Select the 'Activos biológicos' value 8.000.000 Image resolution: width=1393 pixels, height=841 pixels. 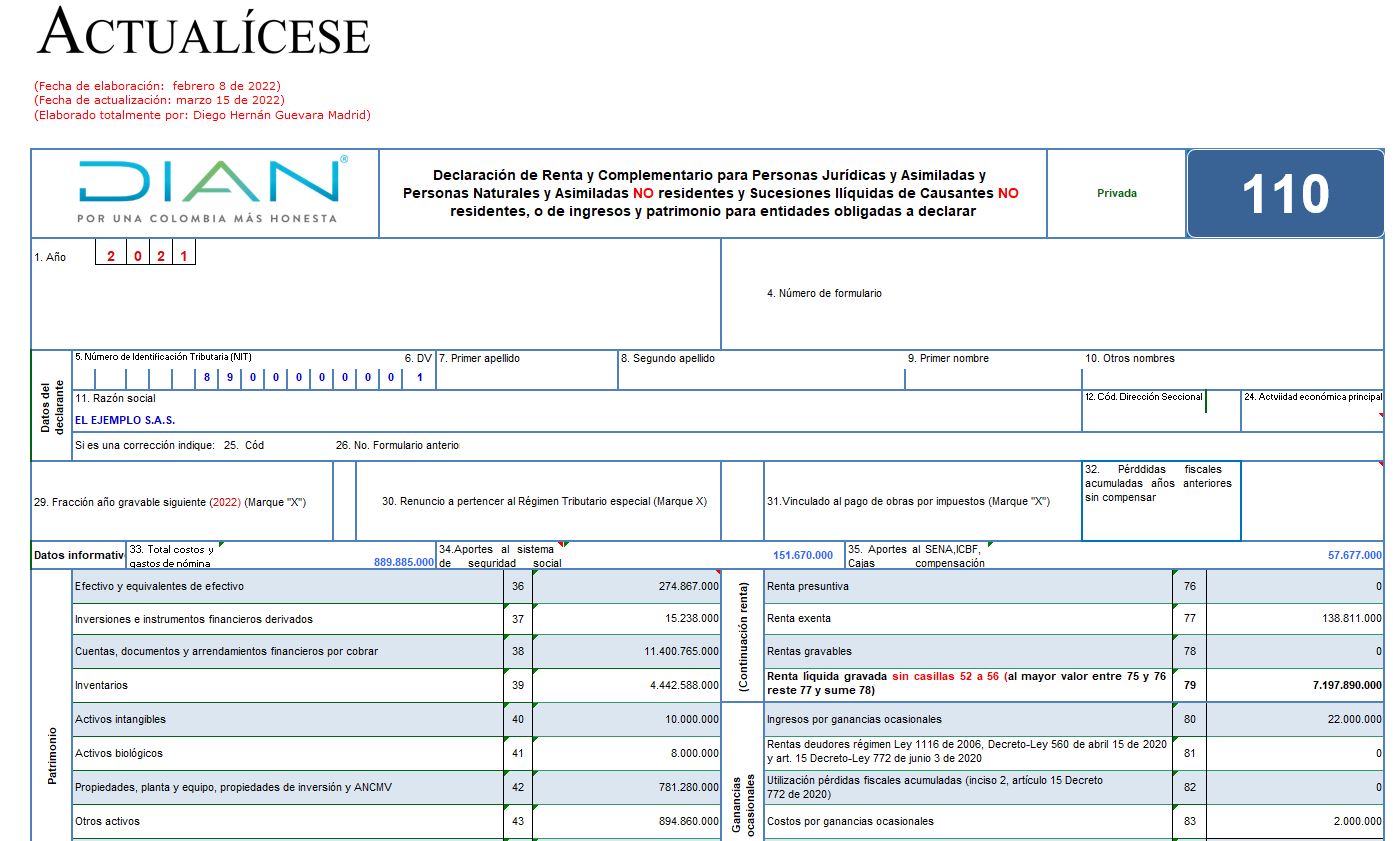(x=626, y=753)
